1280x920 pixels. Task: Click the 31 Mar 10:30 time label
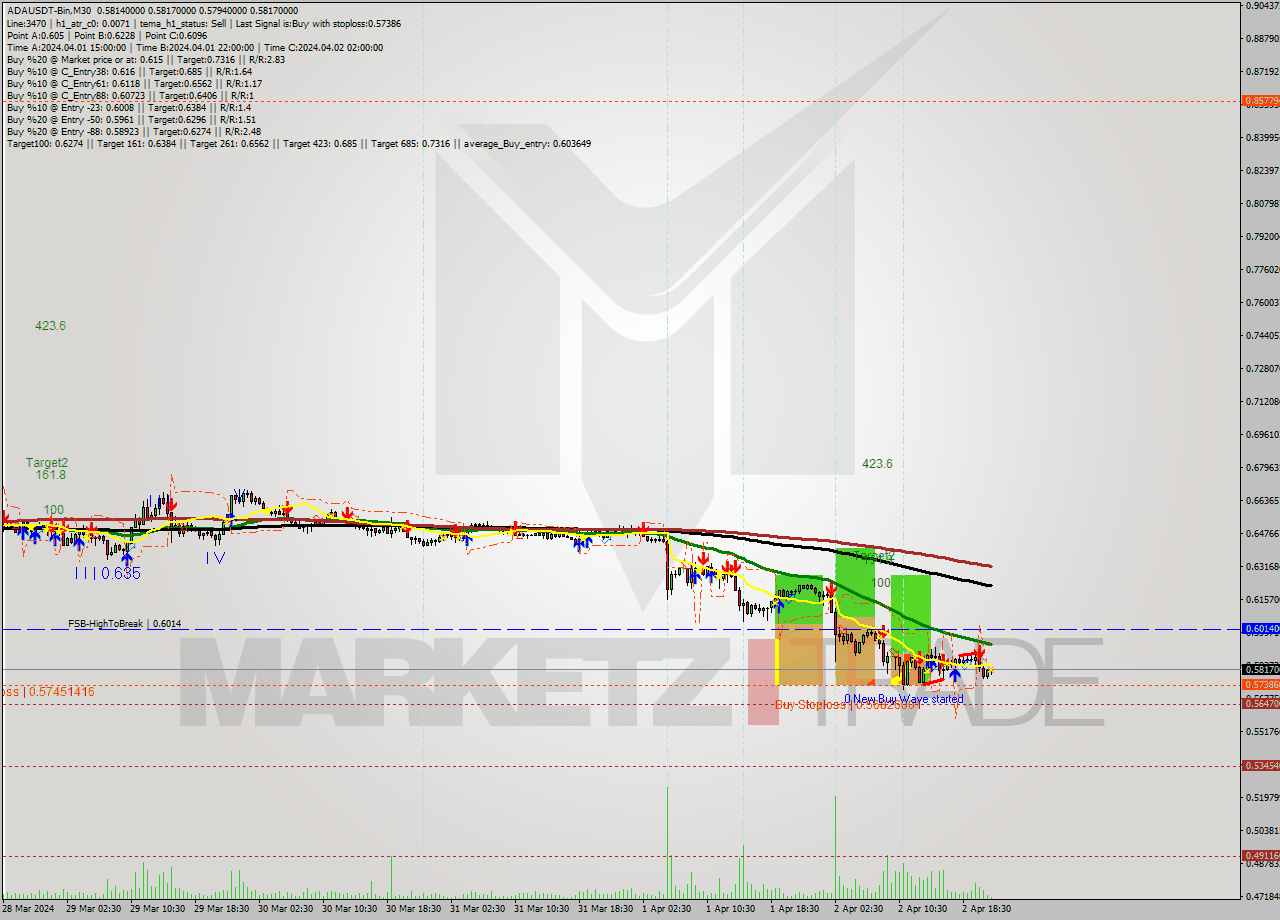pos(542,909)
